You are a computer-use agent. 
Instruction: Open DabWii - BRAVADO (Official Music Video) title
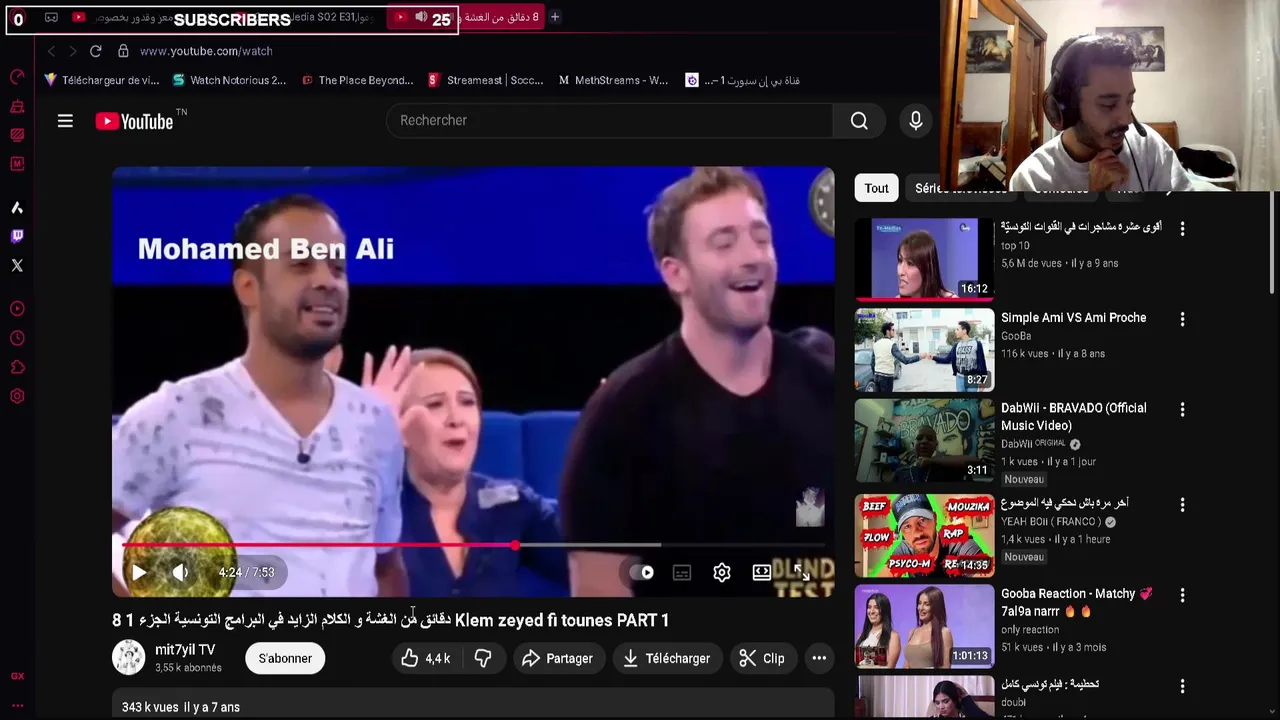(x=1073, y=417)
